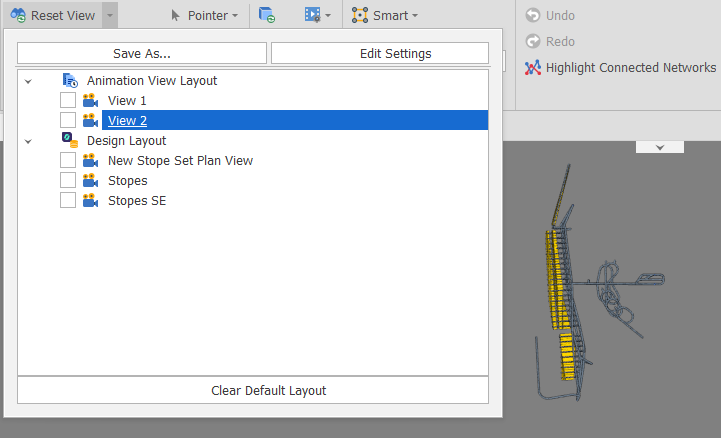Tick the View 2 checkbox

pos(68,120)
